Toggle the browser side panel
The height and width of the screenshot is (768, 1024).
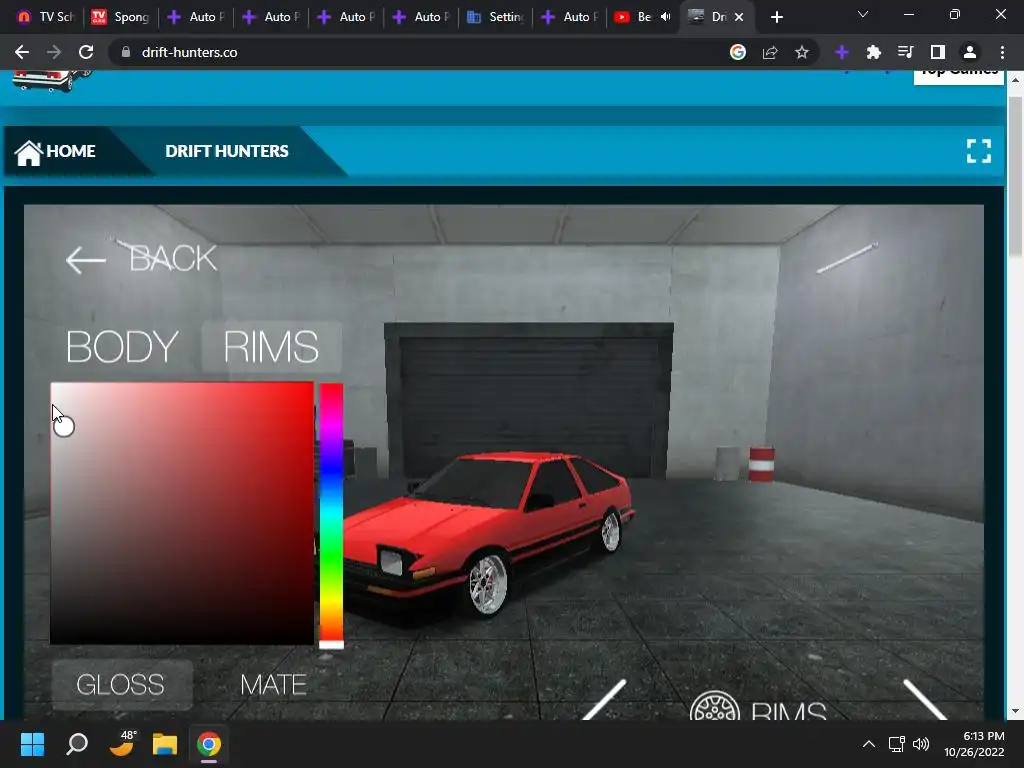click(938, 52)
